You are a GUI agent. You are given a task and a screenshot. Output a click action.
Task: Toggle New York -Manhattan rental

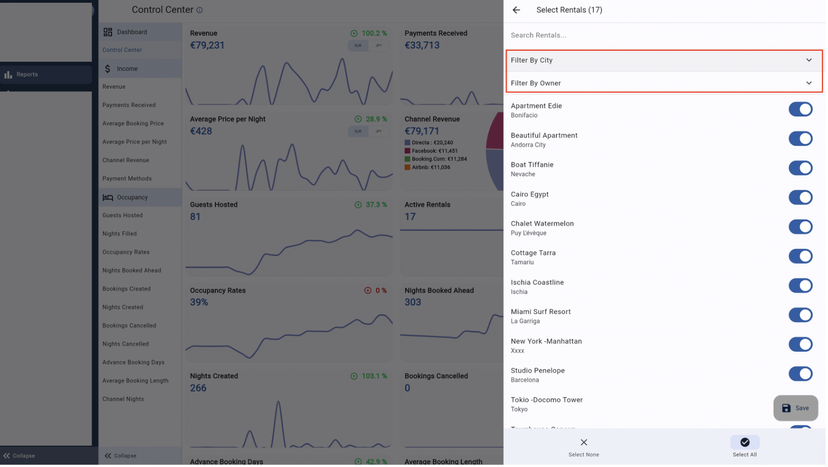pyautogui.click(x=802, y=345)
